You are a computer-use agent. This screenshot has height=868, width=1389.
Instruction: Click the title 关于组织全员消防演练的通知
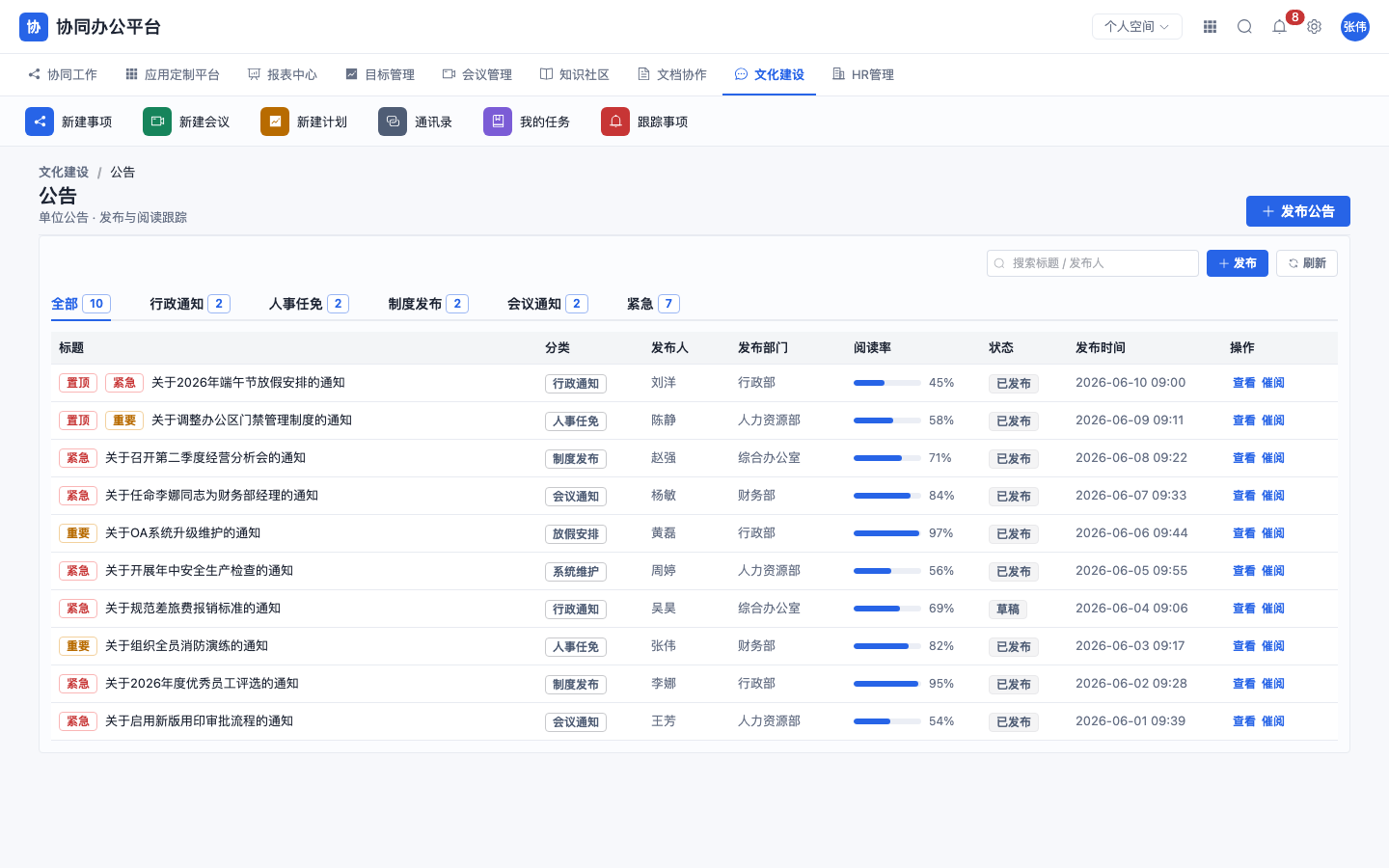(186, 646)
